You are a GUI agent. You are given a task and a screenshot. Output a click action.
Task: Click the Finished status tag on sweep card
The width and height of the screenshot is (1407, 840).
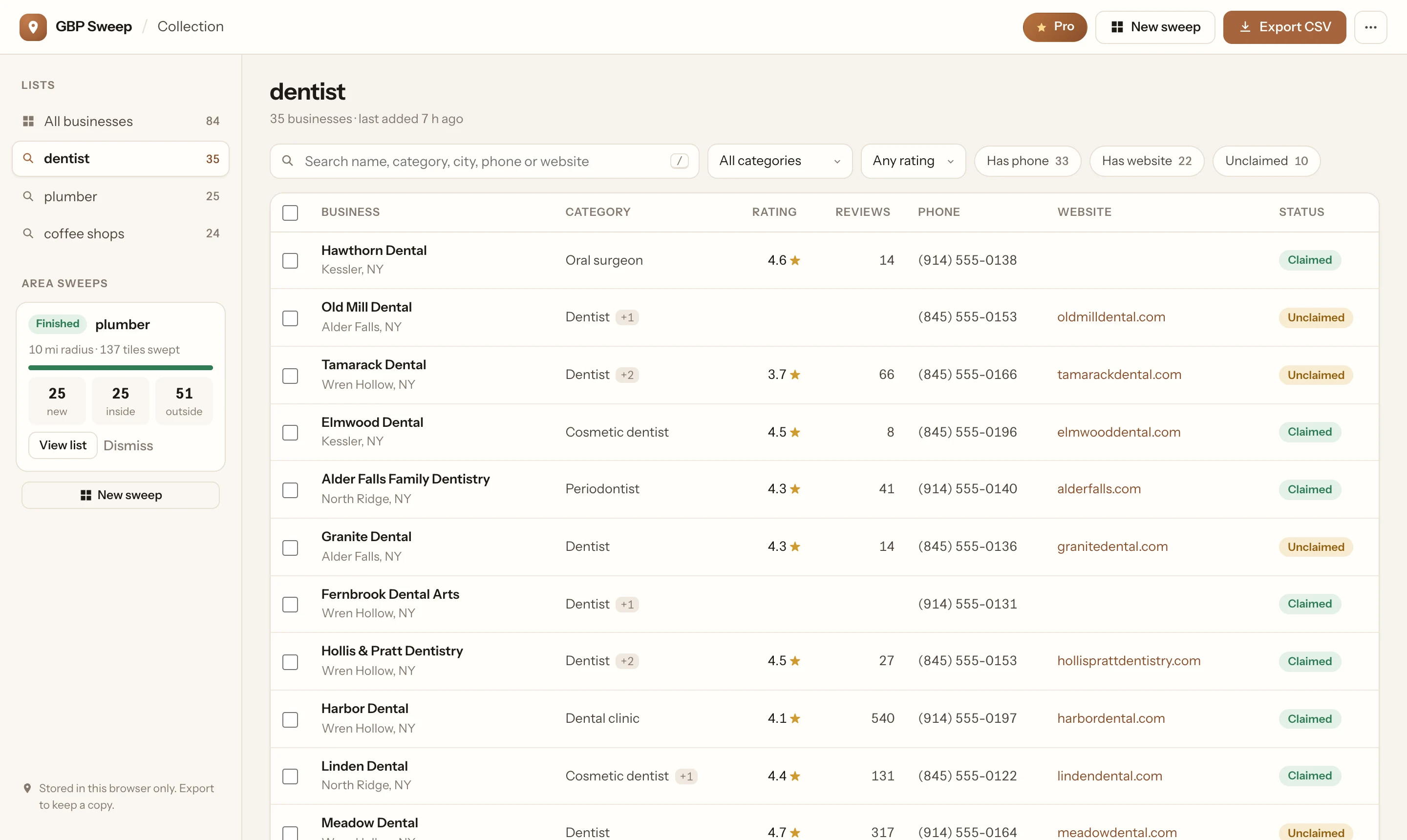point(57,324)
